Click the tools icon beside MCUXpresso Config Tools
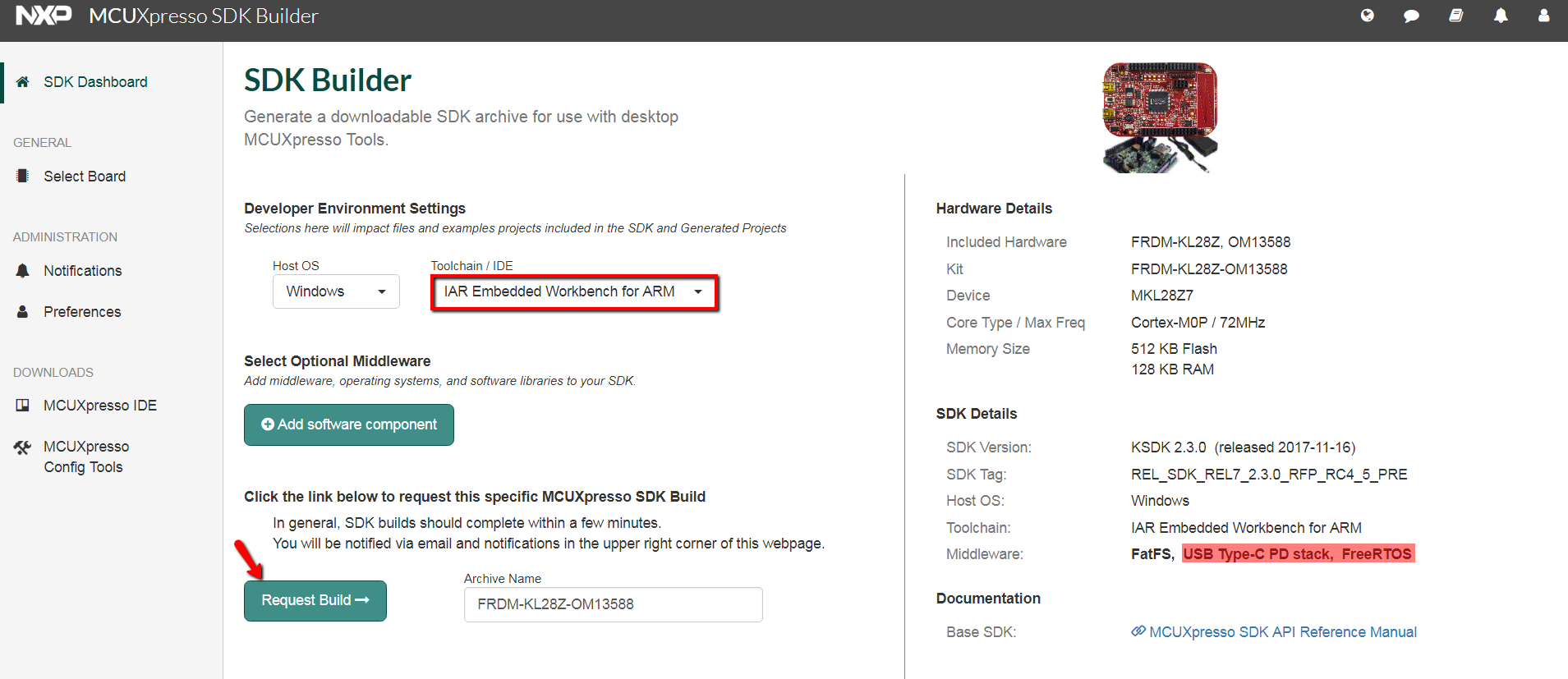 coord(22,447)
